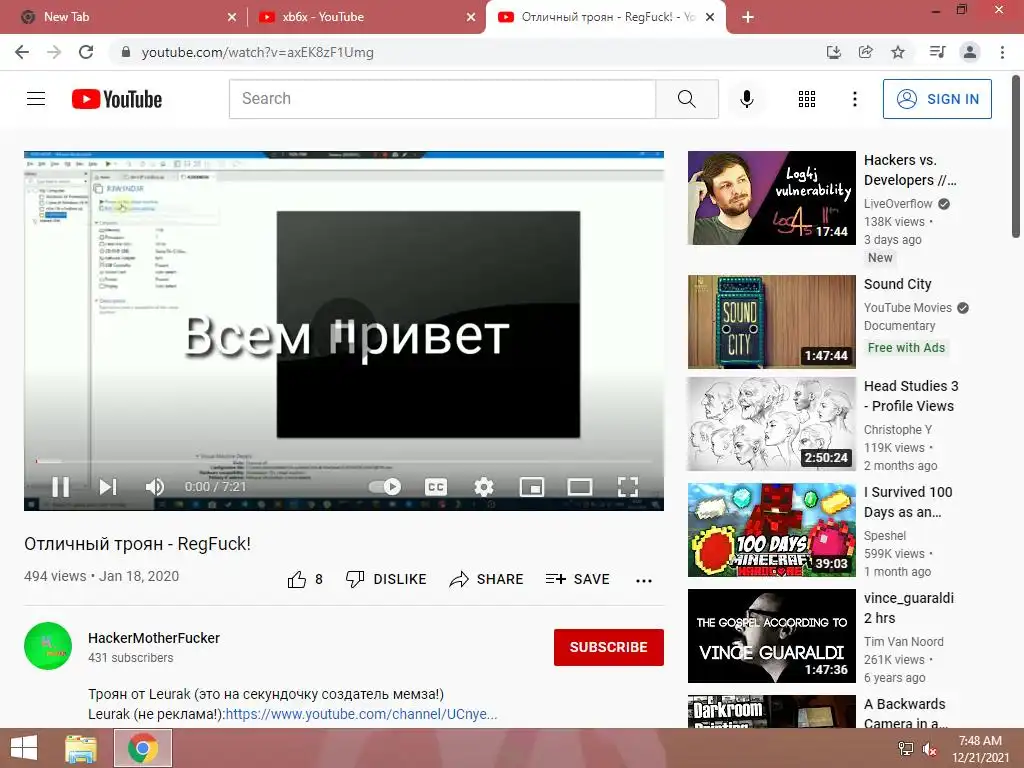Image resolution: width=1024 pixels, height=768 pixels.
Task: Open YouTube settings three-dot menu
Action: [854, 99]
